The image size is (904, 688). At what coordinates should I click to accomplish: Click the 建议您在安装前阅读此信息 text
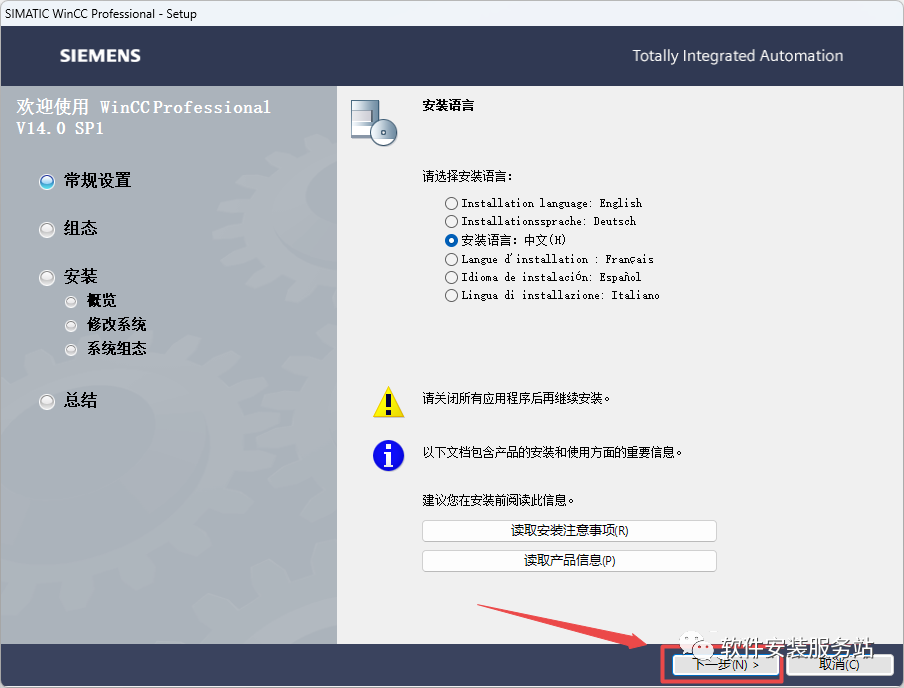[498, 500]
